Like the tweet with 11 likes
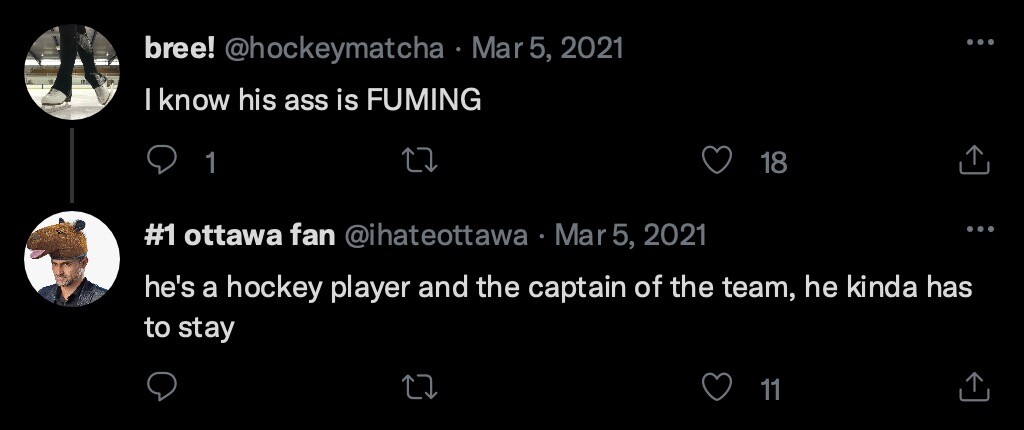The width and height of the screenshot is (1024, 430). [717, 385]
